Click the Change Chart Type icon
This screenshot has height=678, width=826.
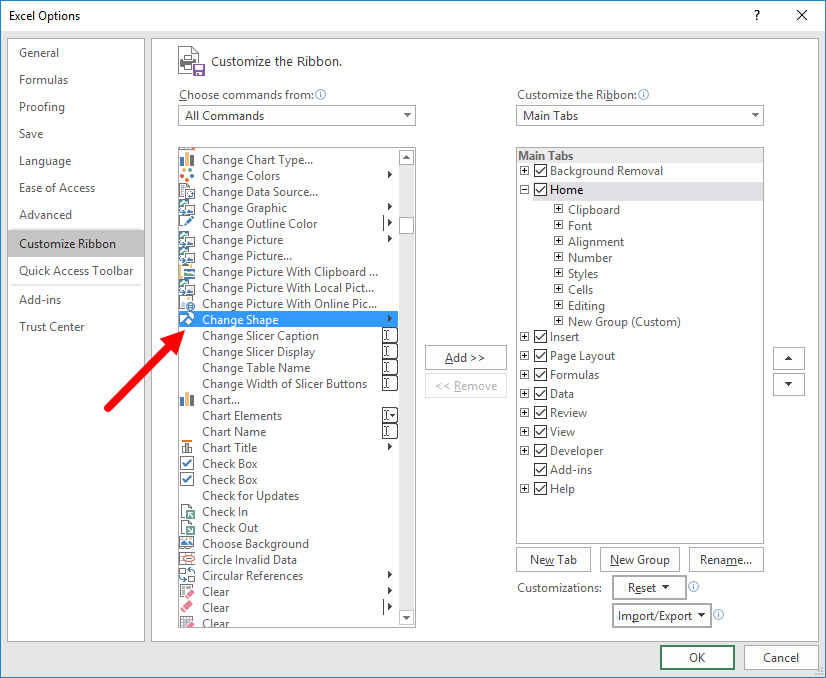pos(187,159)
